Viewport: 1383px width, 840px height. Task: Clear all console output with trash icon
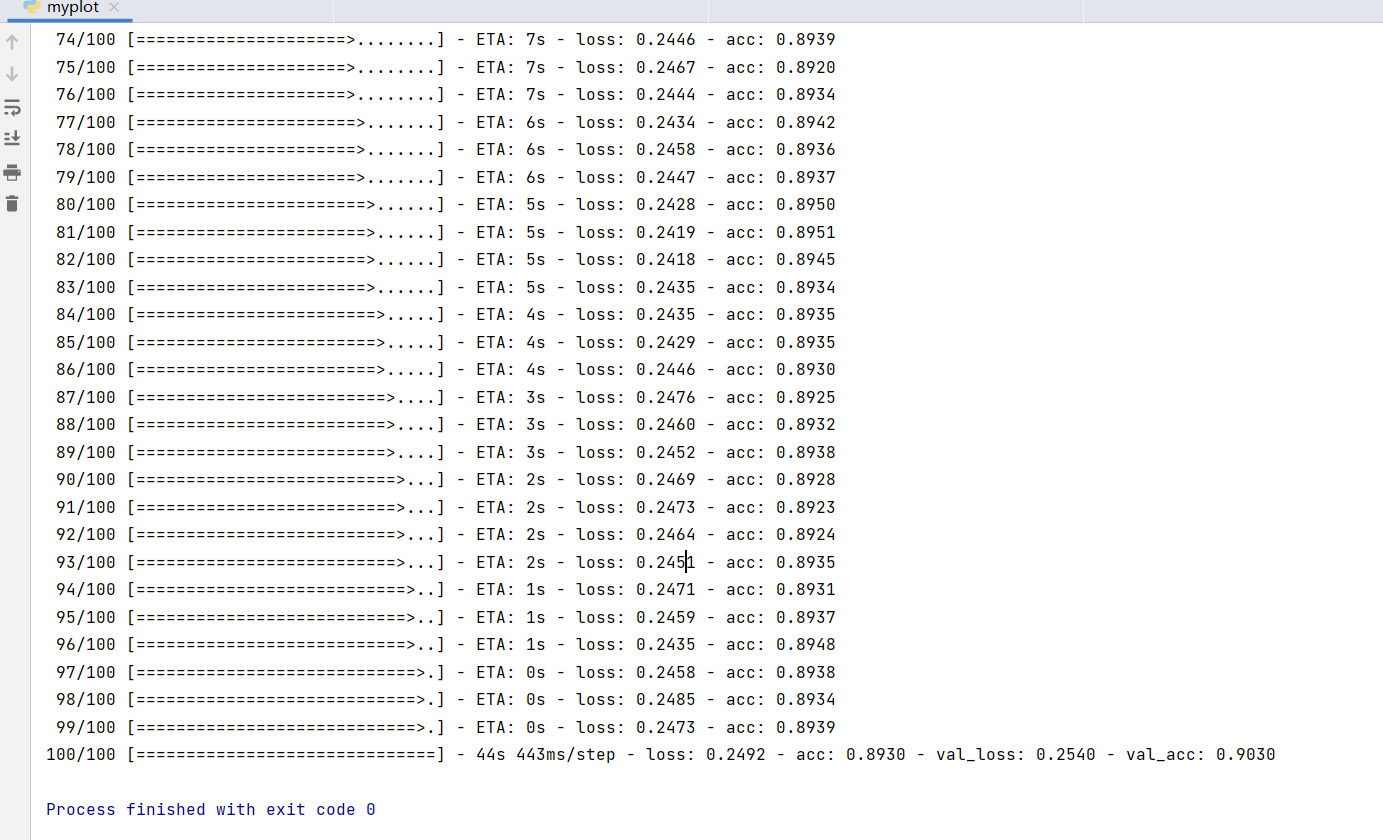12,204
